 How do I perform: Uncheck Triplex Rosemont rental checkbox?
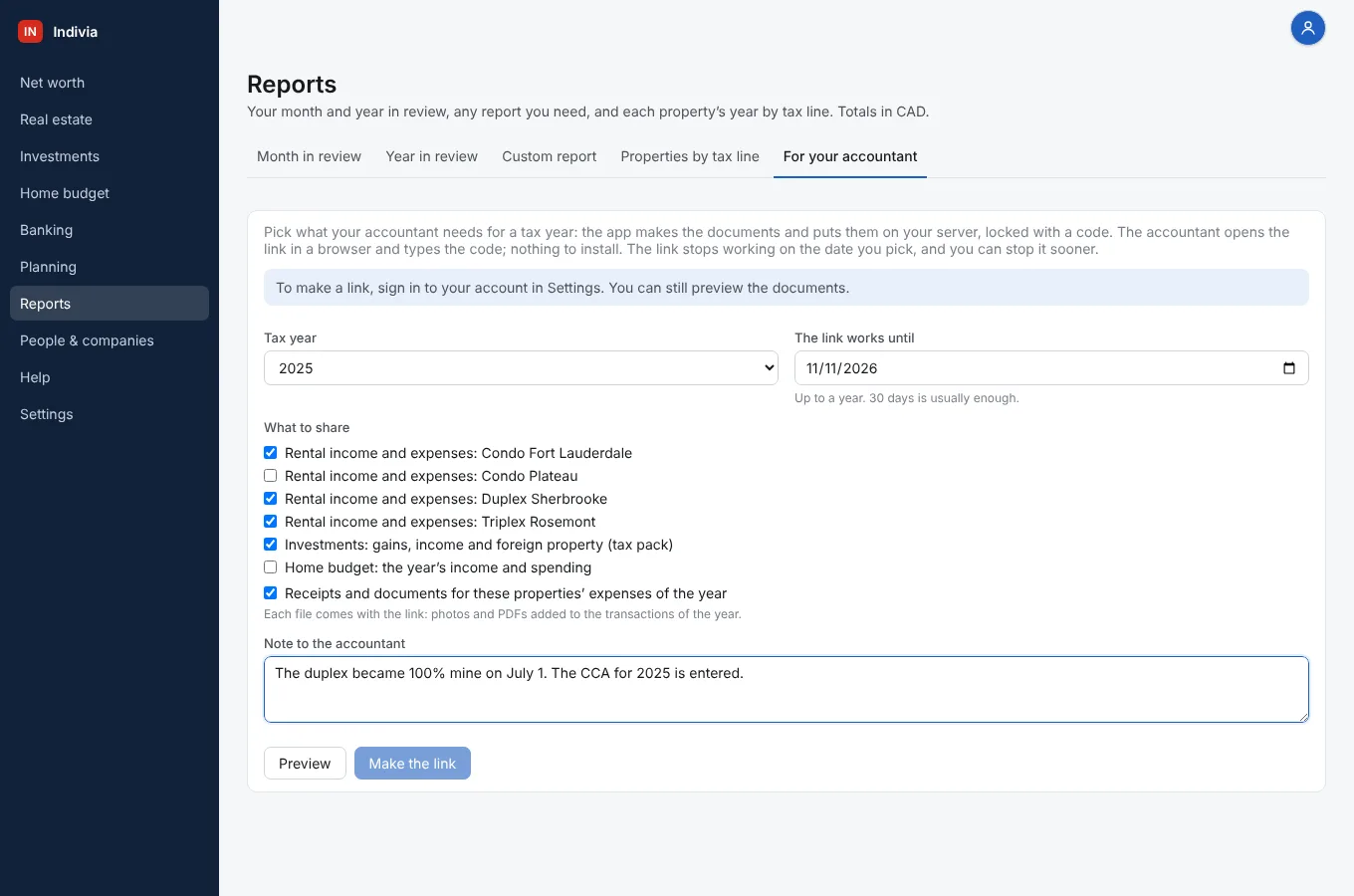pos(270,522)
